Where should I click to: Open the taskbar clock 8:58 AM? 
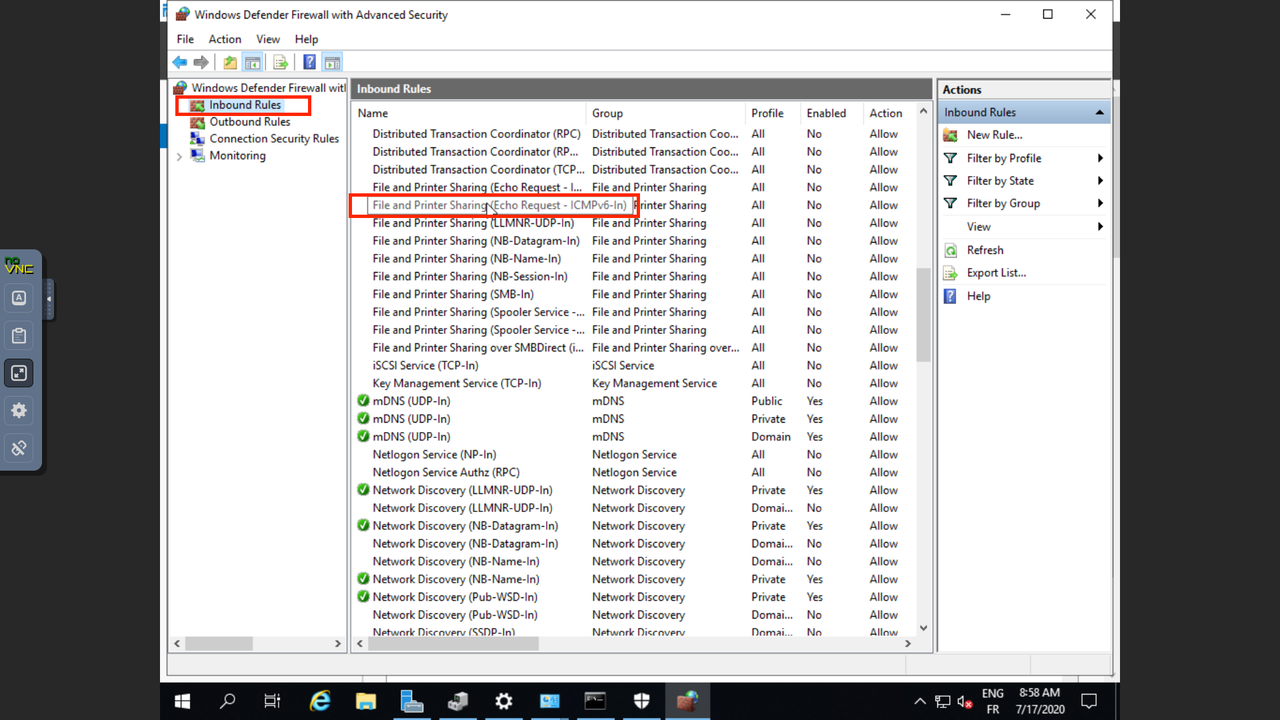point(1040,701)
